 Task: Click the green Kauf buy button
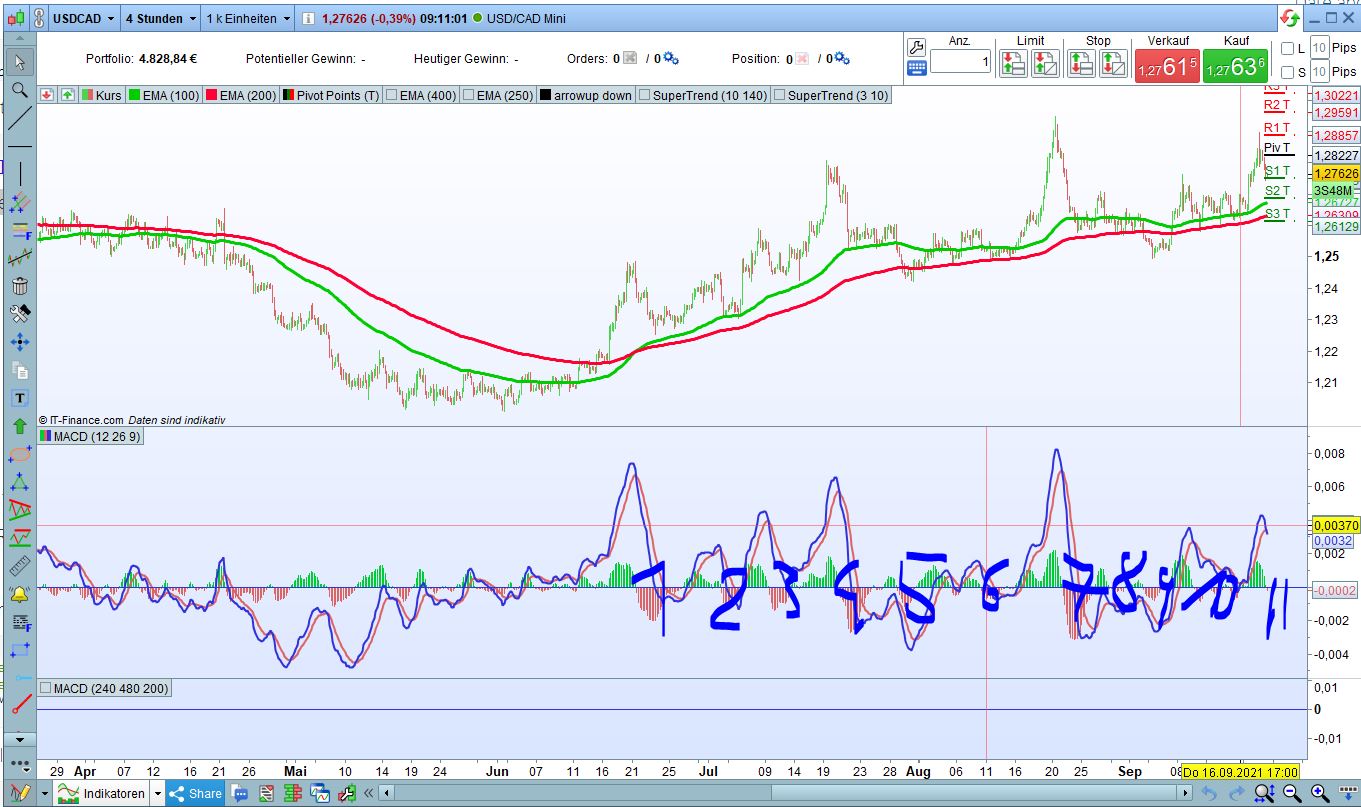[x=1235, y=66]
